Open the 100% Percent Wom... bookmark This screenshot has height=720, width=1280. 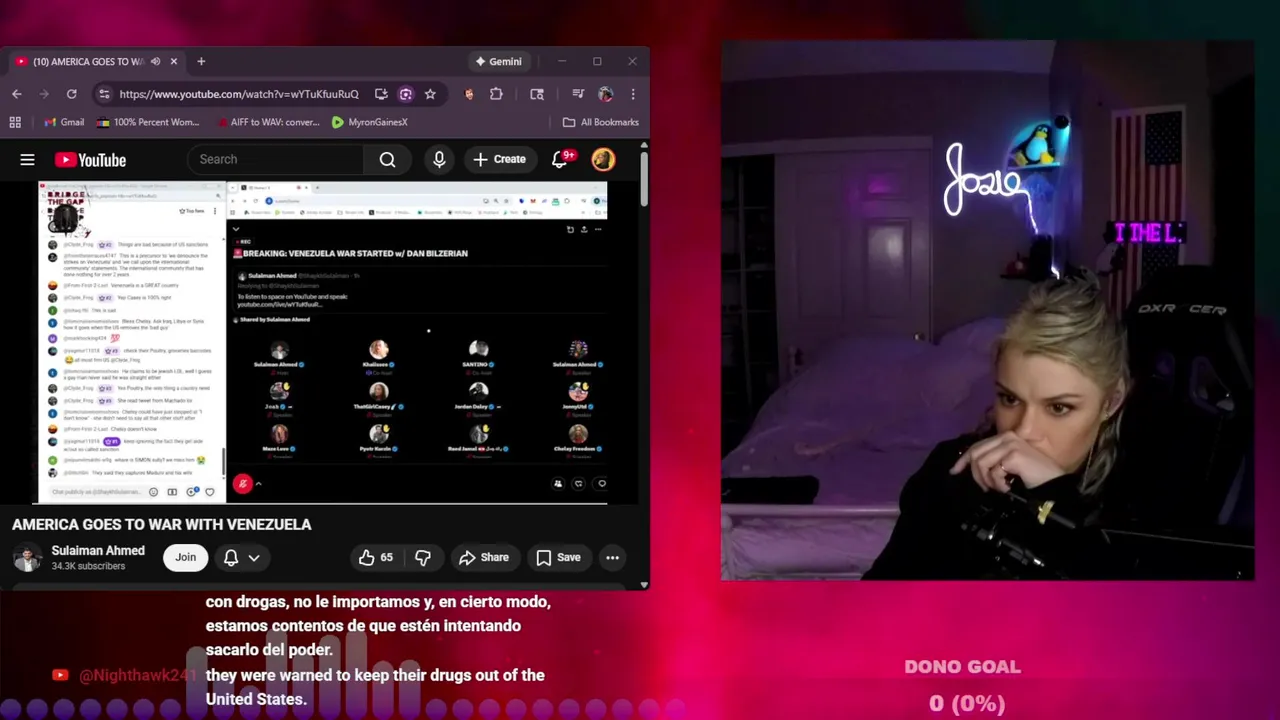tap(148, 122)
